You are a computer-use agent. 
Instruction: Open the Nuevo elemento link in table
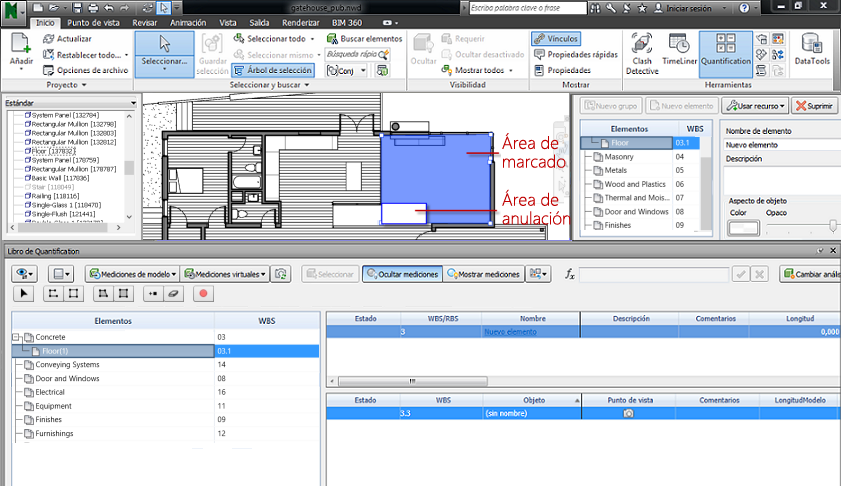[x=510, y=332]
